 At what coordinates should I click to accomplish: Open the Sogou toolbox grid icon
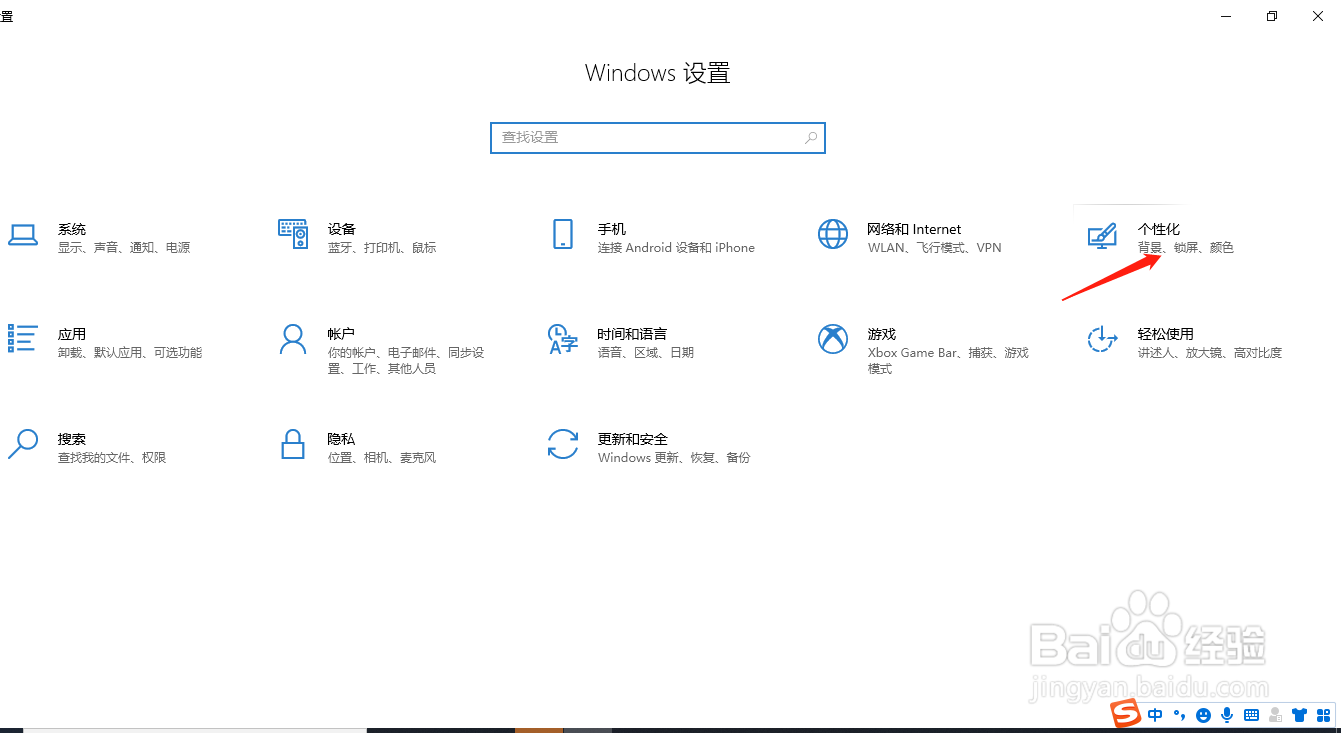pyautogui.click(x=1322, y=715)
